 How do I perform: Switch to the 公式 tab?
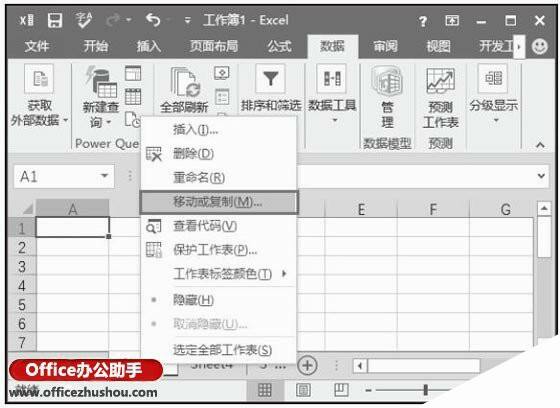[279, 46]
